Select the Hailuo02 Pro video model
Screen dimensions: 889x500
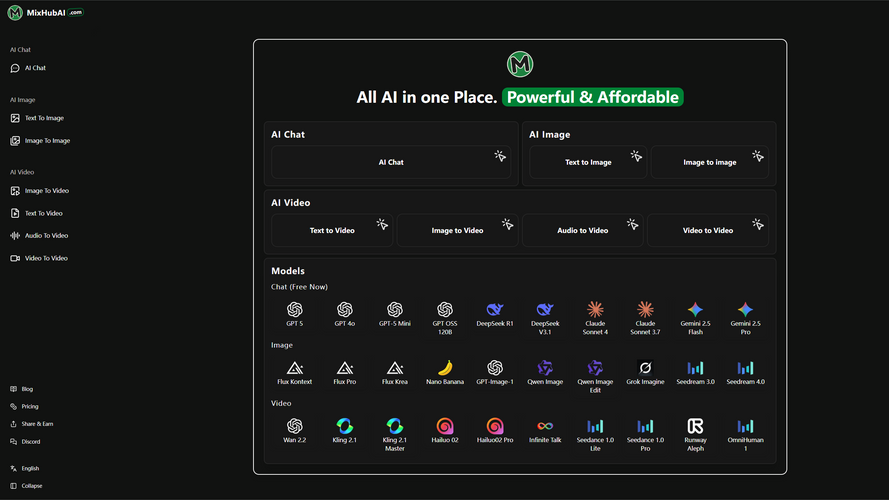pos(495,431)
